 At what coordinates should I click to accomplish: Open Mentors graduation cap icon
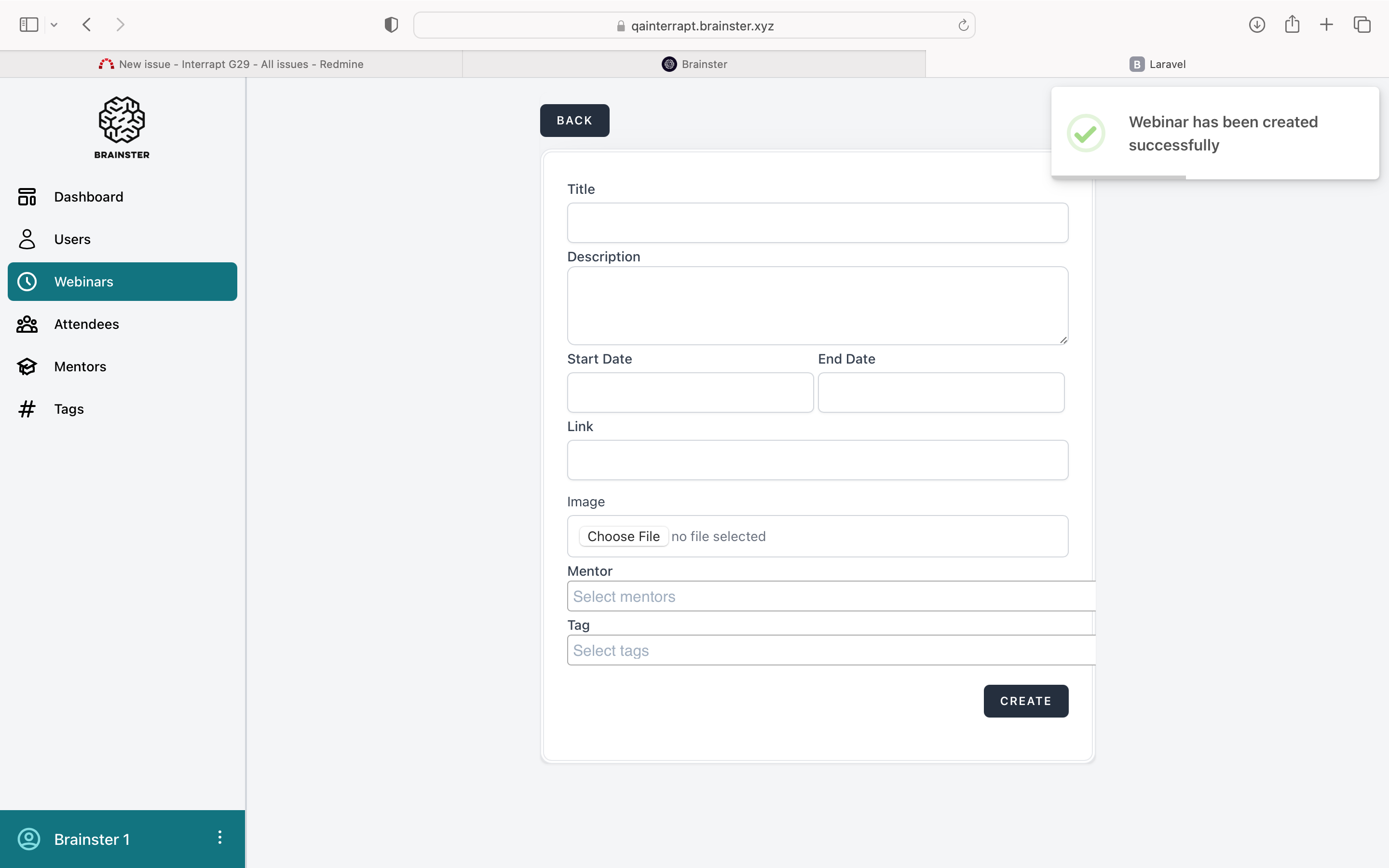[x=27, y=367]
